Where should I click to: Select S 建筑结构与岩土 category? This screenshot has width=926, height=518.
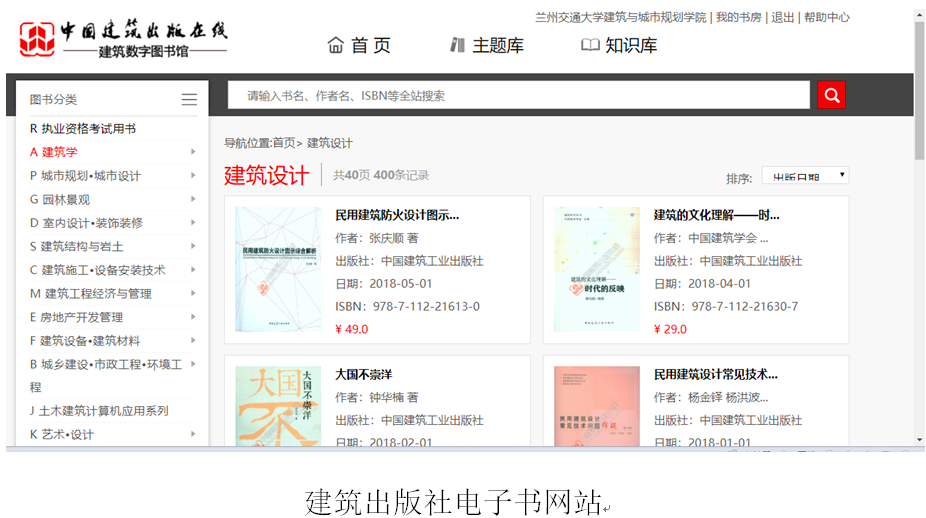77,246
